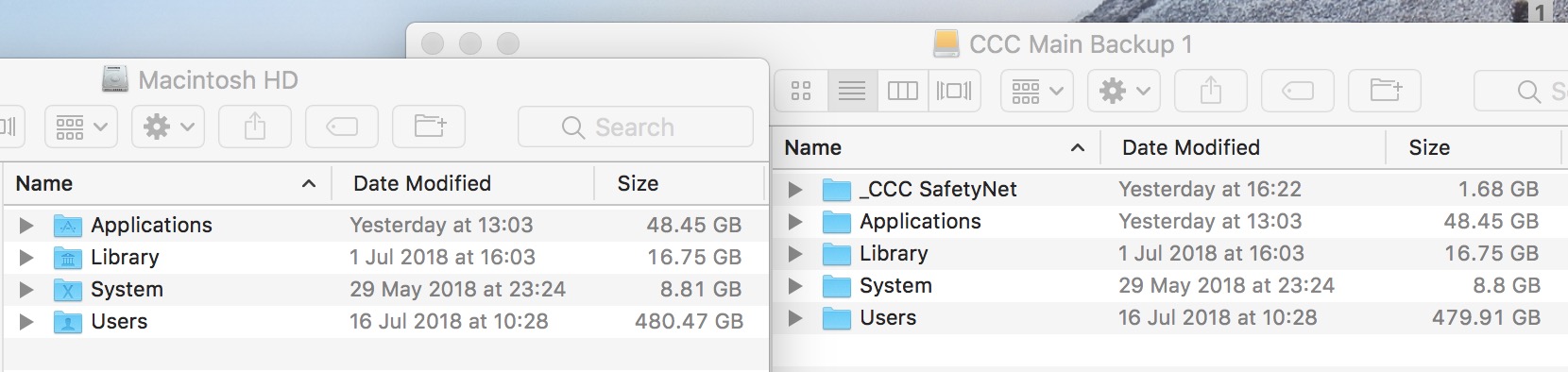Expand _CCC SafetyNet folder disclosure triangle
The width and height of the screenshot is (1568, 372).
(x=795, y=189)
